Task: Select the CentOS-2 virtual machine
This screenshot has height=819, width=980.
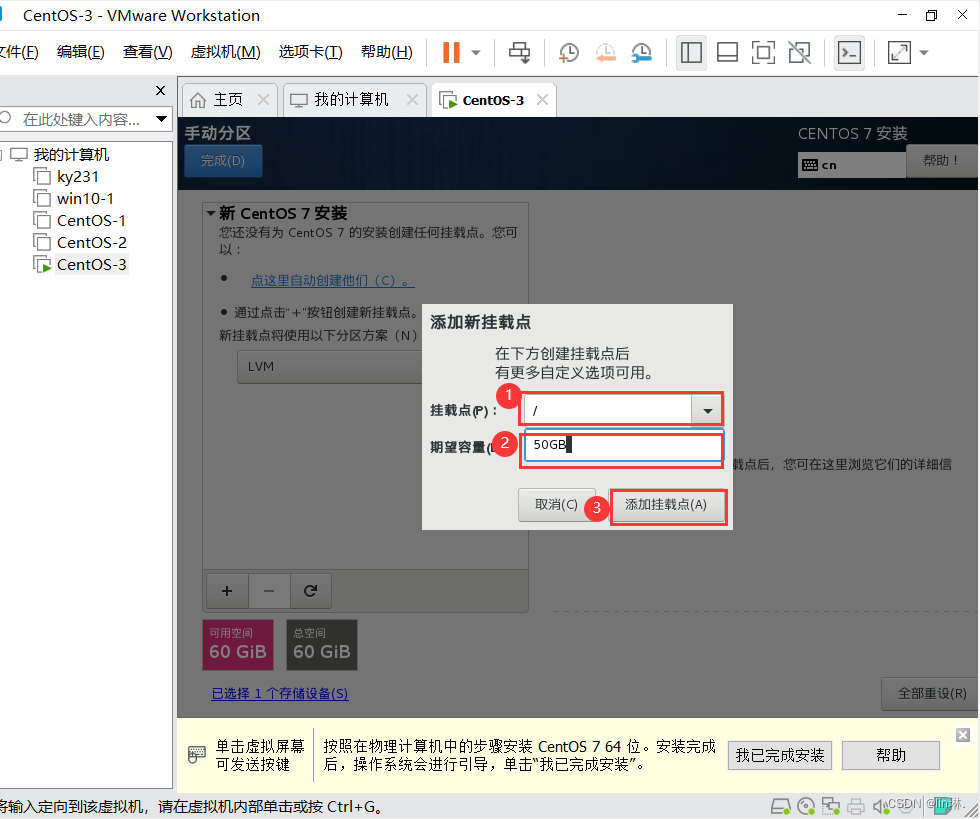Action: coord(91,243)
